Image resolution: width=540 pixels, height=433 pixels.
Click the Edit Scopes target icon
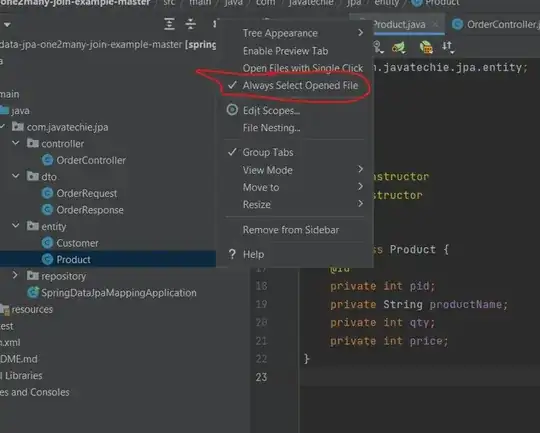(x=232, y=110)
